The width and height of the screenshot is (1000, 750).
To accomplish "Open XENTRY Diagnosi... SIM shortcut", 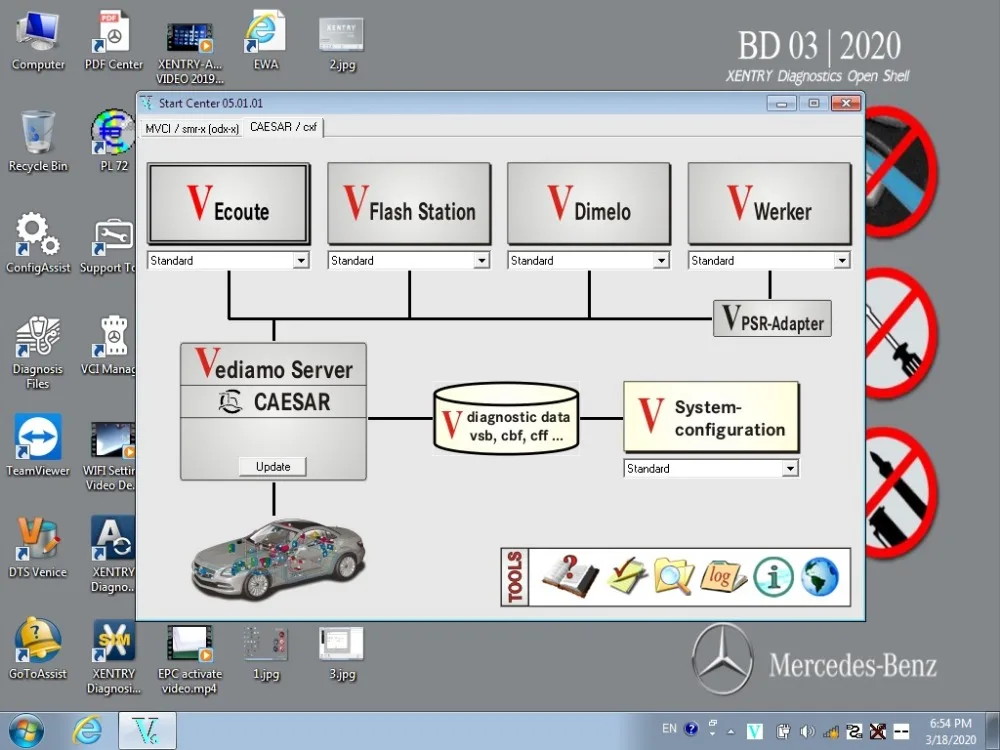I will [x=114, y=657].
